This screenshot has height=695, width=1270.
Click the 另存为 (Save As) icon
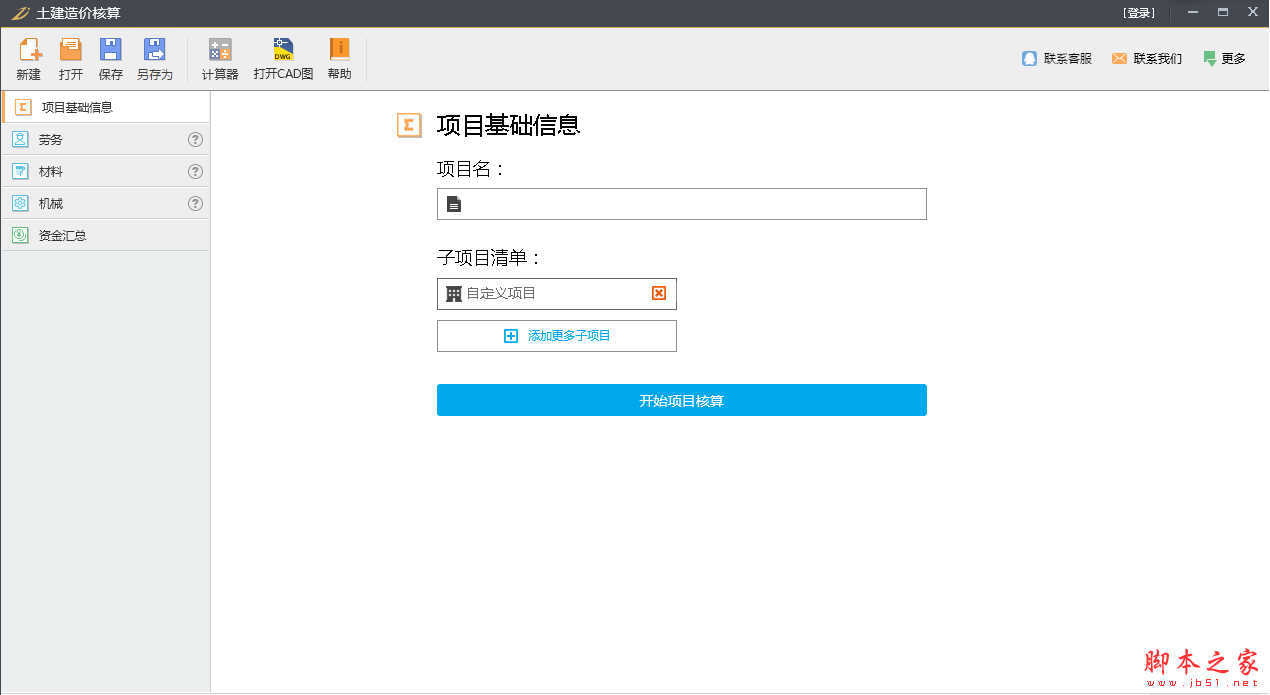tap(154, 51)
